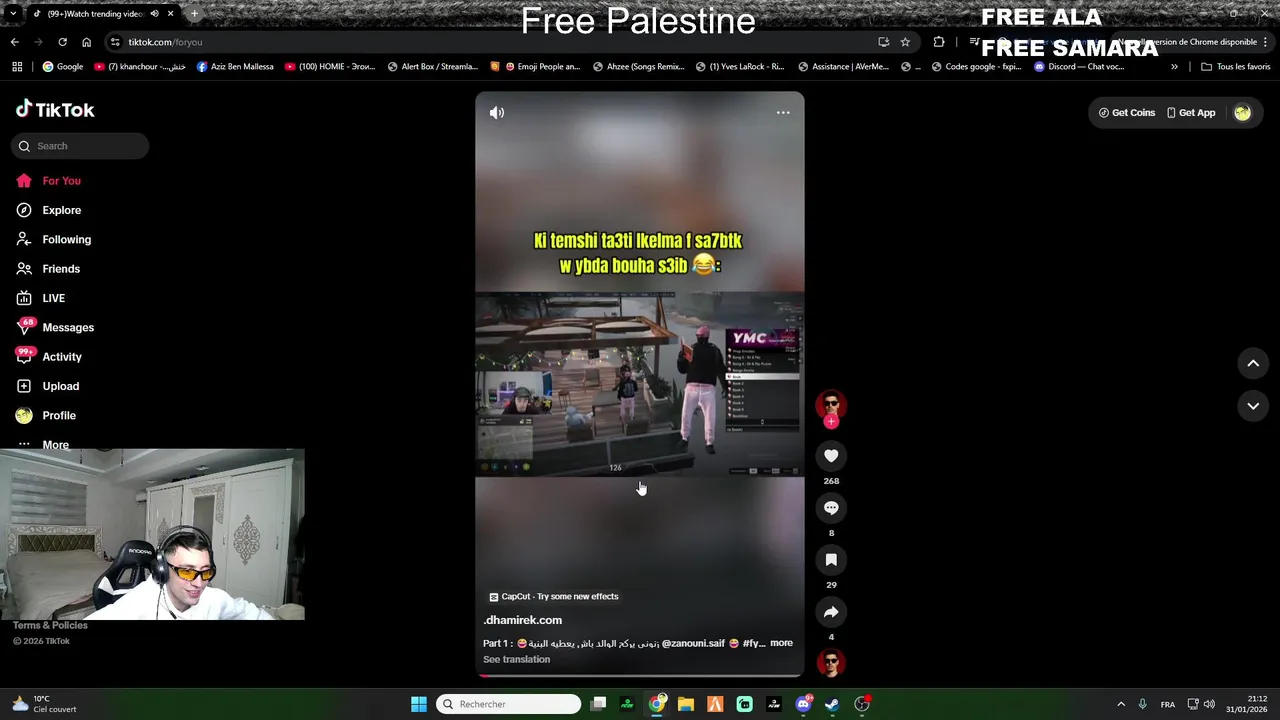Open the taskbar volume control
Screen dimensions: 1280x720
tap(1209, 704)
